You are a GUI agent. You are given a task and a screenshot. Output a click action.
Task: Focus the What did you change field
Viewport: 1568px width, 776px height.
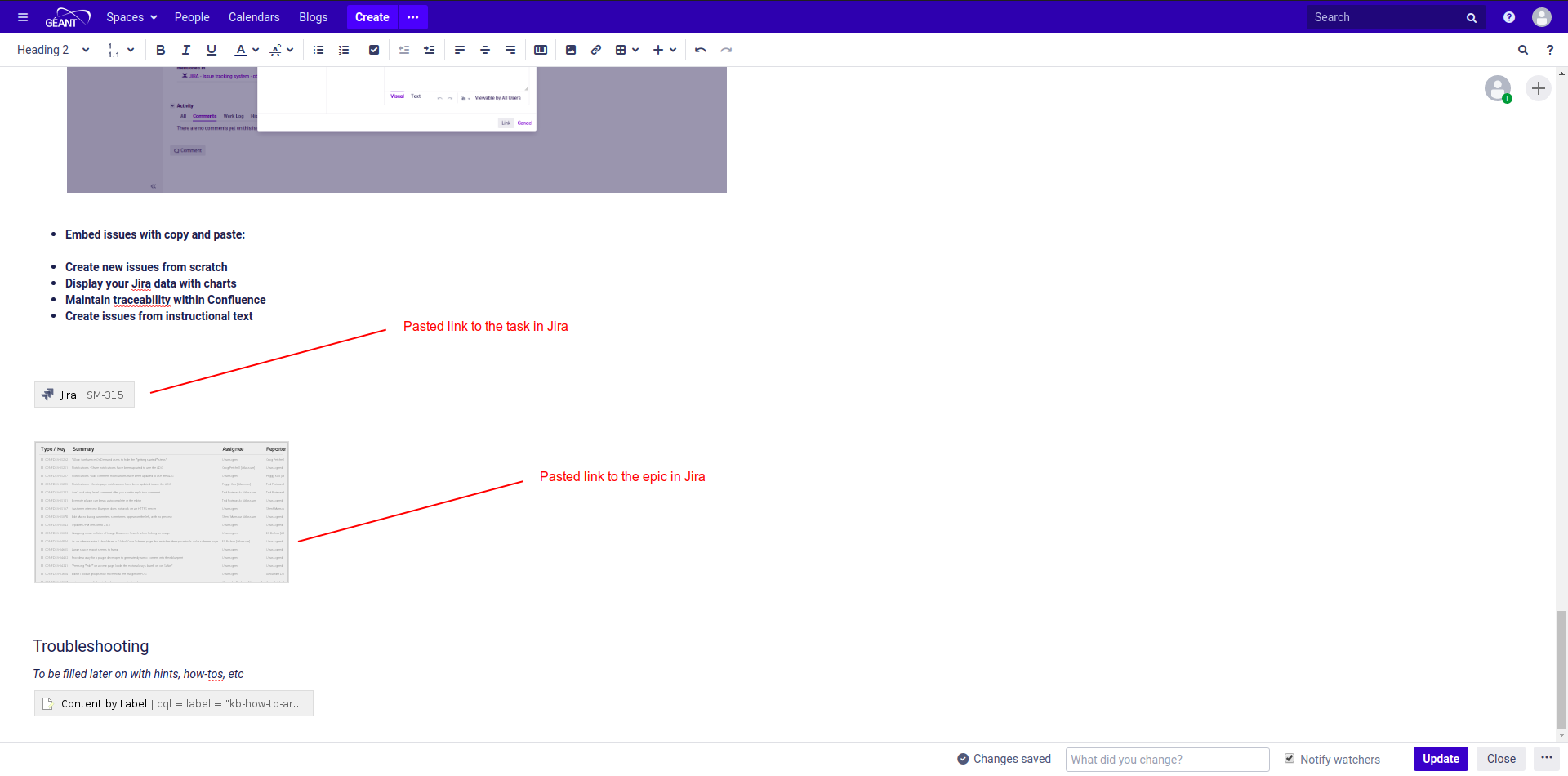point(1168,759)
